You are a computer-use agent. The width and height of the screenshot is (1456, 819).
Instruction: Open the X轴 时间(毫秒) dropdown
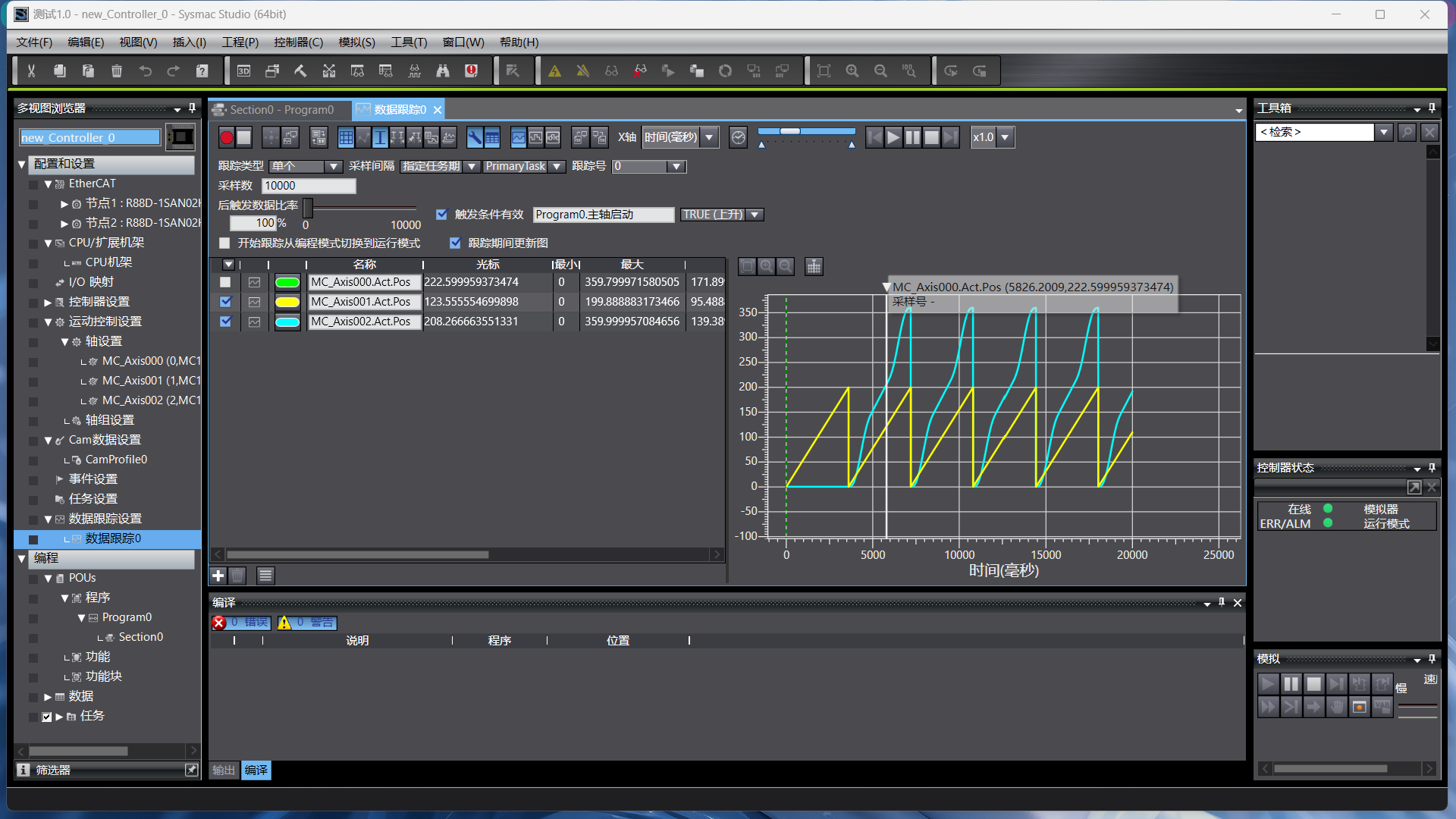point(709,137)
